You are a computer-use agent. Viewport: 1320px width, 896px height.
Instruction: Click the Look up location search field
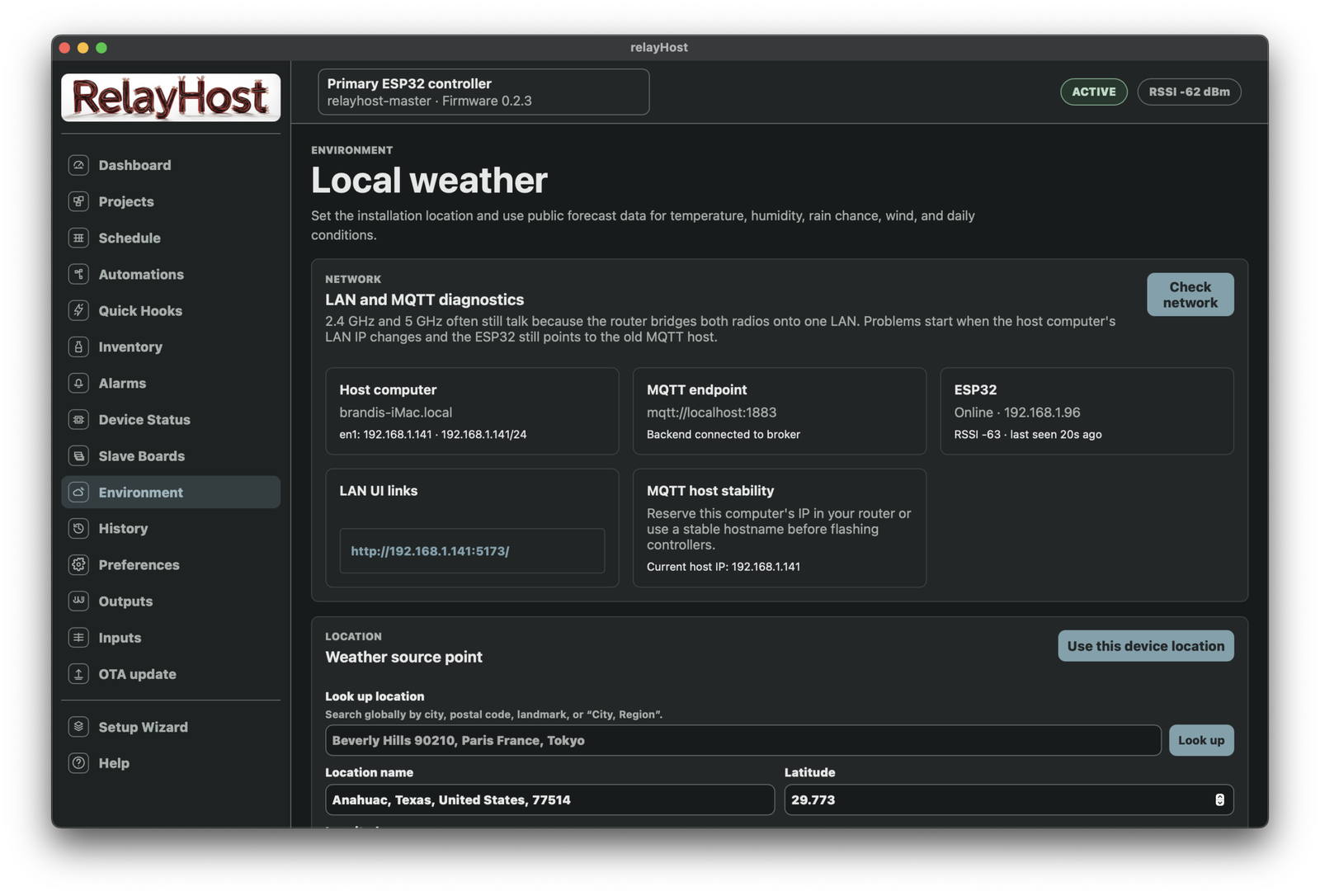tap(742, 740)
